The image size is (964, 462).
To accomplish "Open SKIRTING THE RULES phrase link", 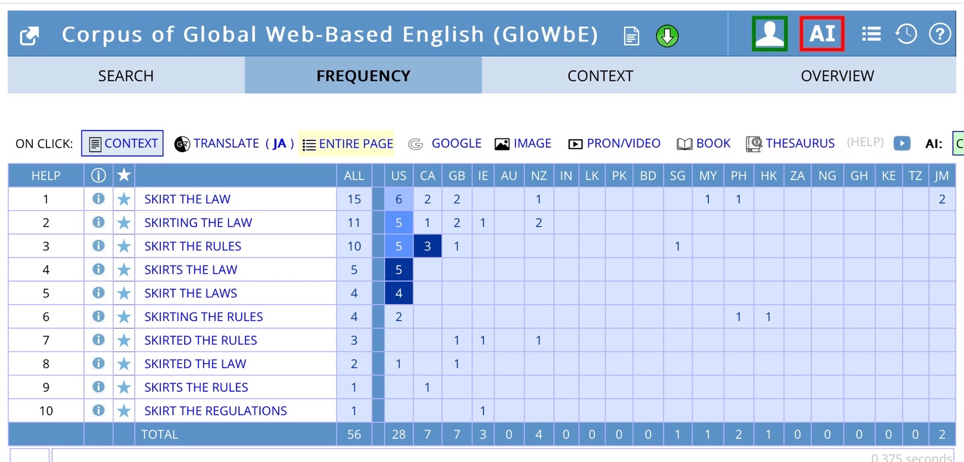I will click(x=203, y=317).
